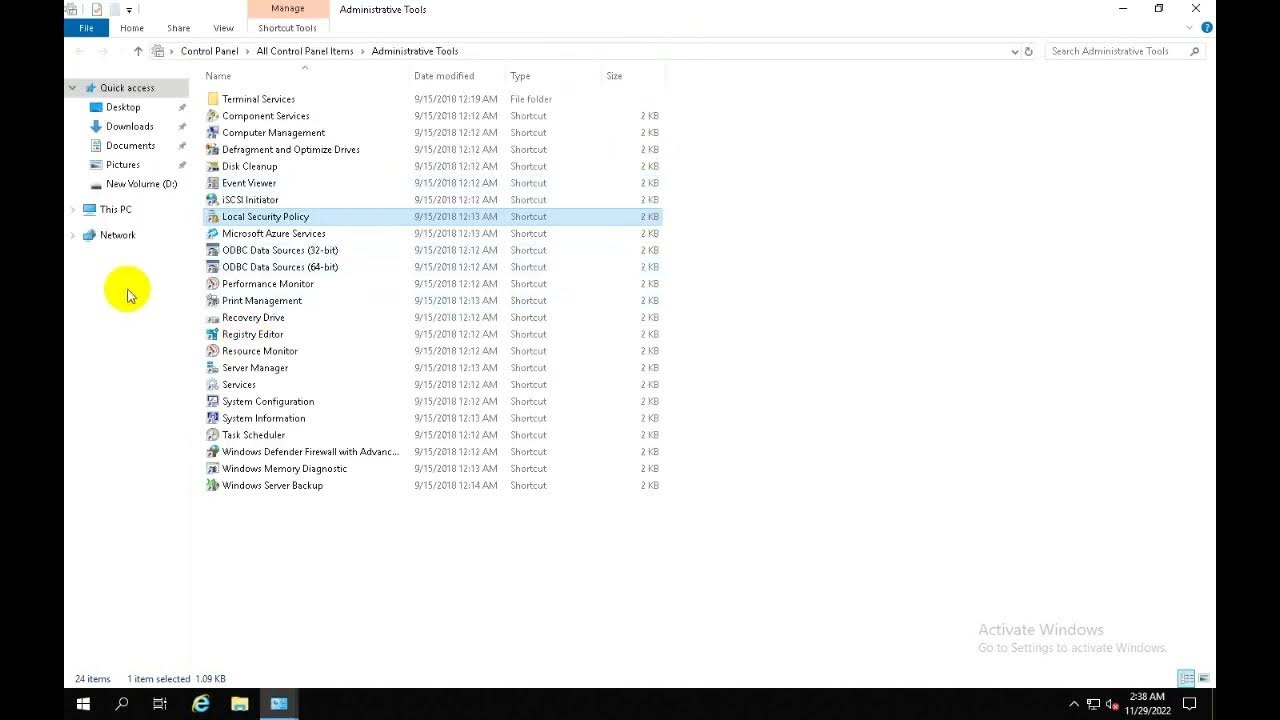
Task: Expand the ribbon with the chevron
Action: pyautogui.click(x=1189, y=28)
